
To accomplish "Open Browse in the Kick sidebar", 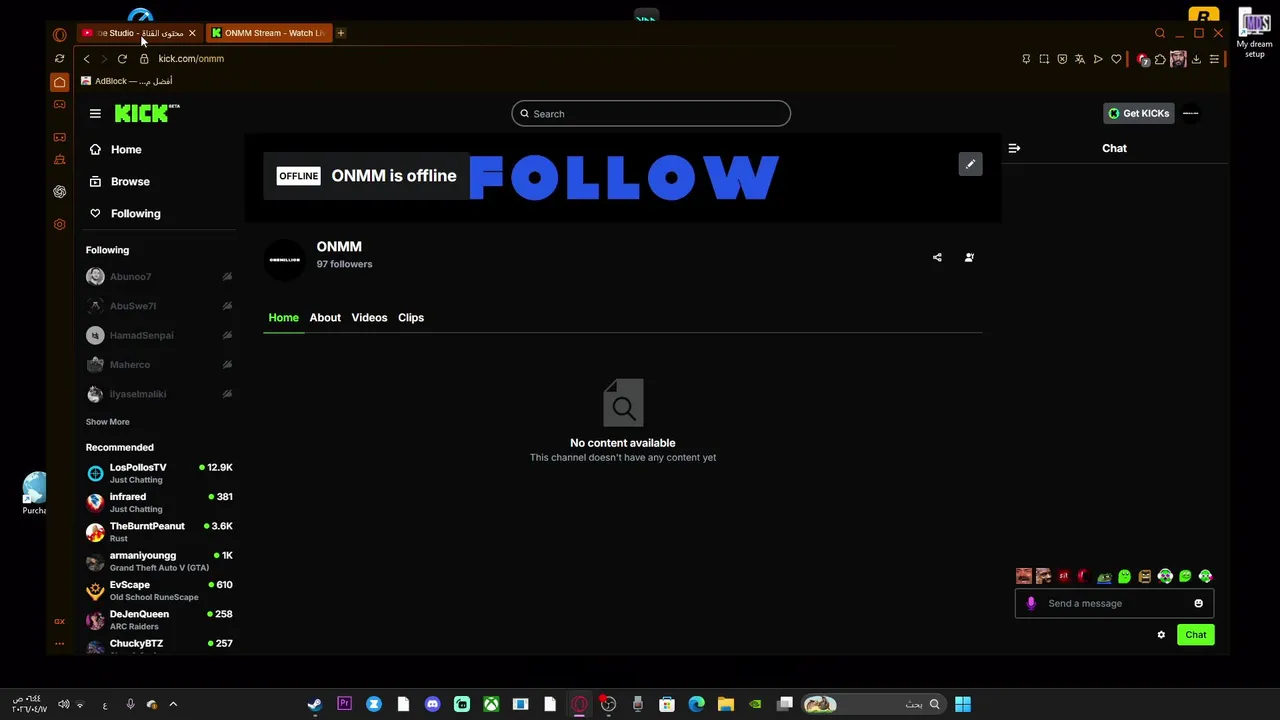I will [x=119, y=181].
